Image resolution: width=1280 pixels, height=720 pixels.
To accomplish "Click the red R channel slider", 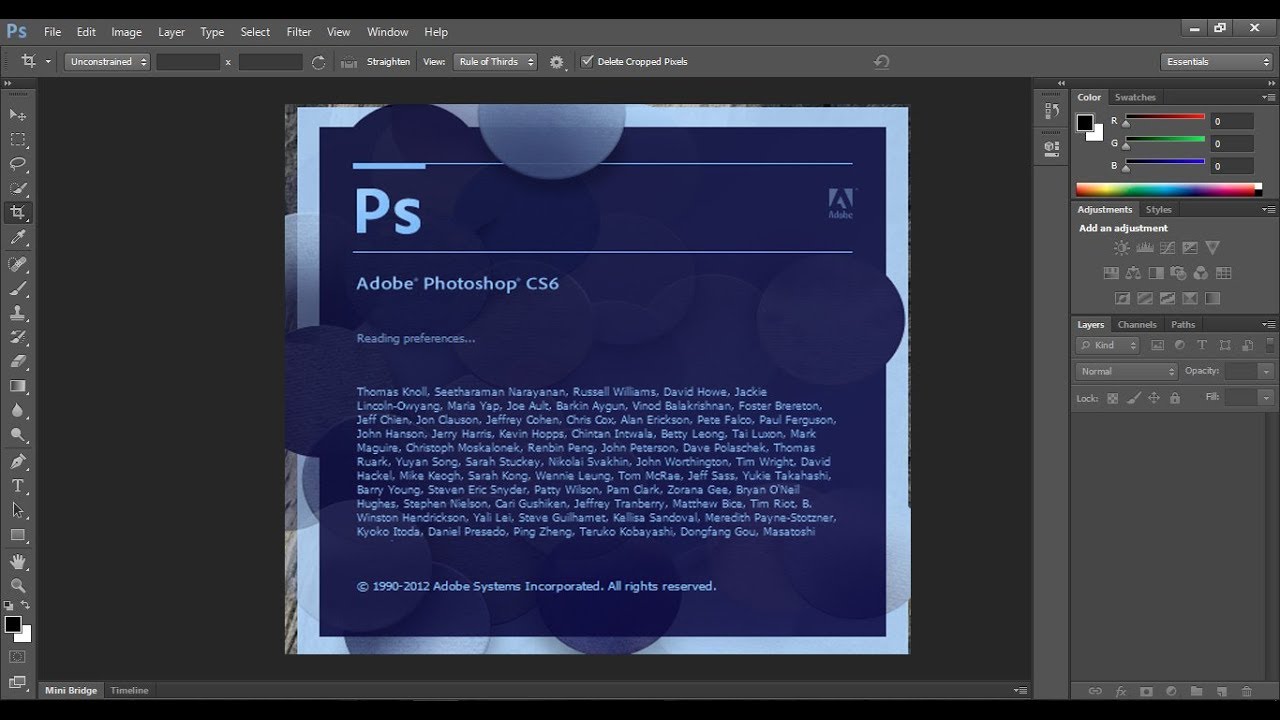I will pyautogui.click(x=1165, y=119).
